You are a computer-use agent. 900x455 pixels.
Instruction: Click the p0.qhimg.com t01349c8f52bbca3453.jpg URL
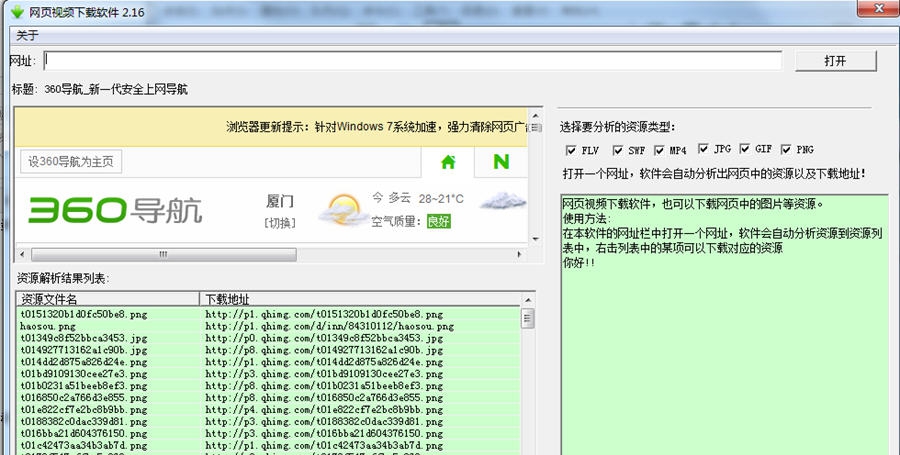tap(324, 339)
